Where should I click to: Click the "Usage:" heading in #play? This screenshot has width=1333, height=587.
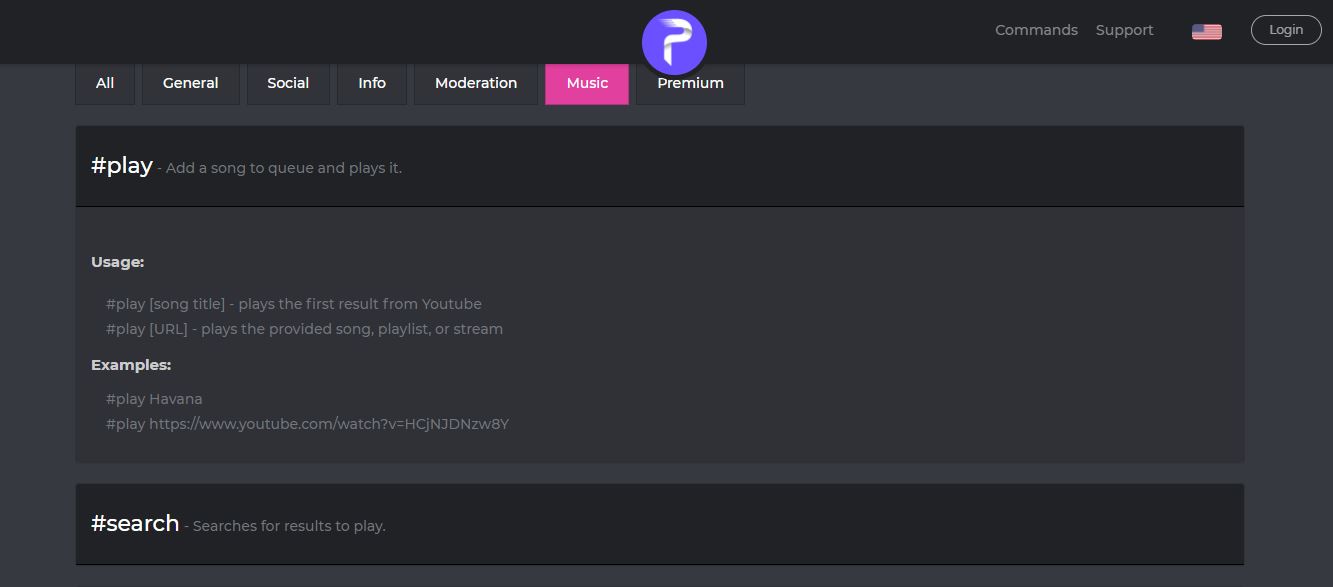pos(118,262)
